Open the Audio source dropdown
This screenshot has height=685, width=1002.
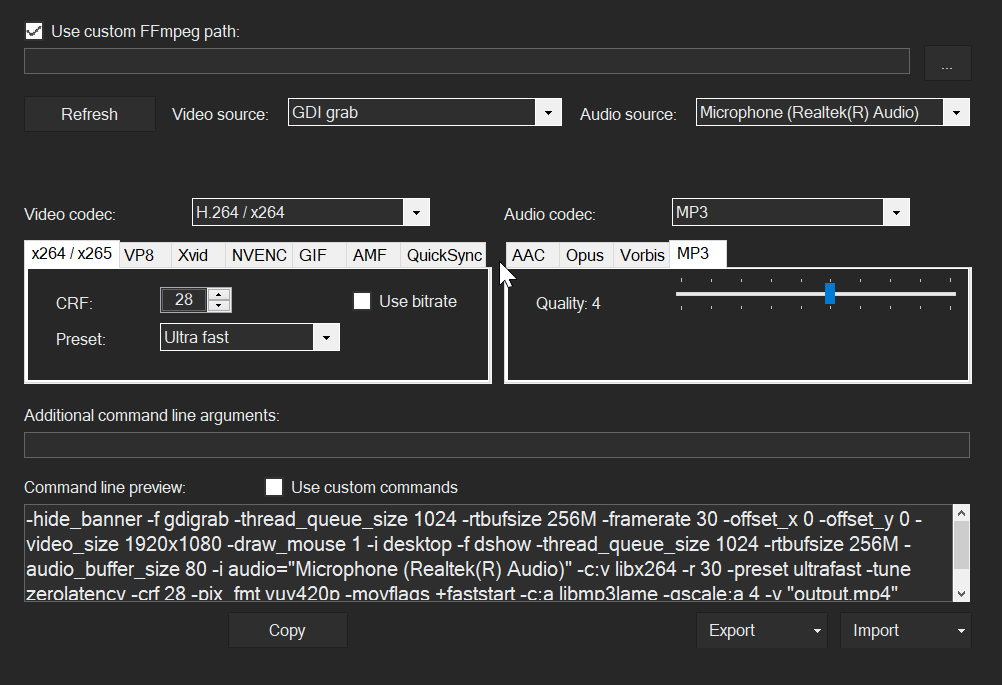pyautogui.click(x=956, y=111)
